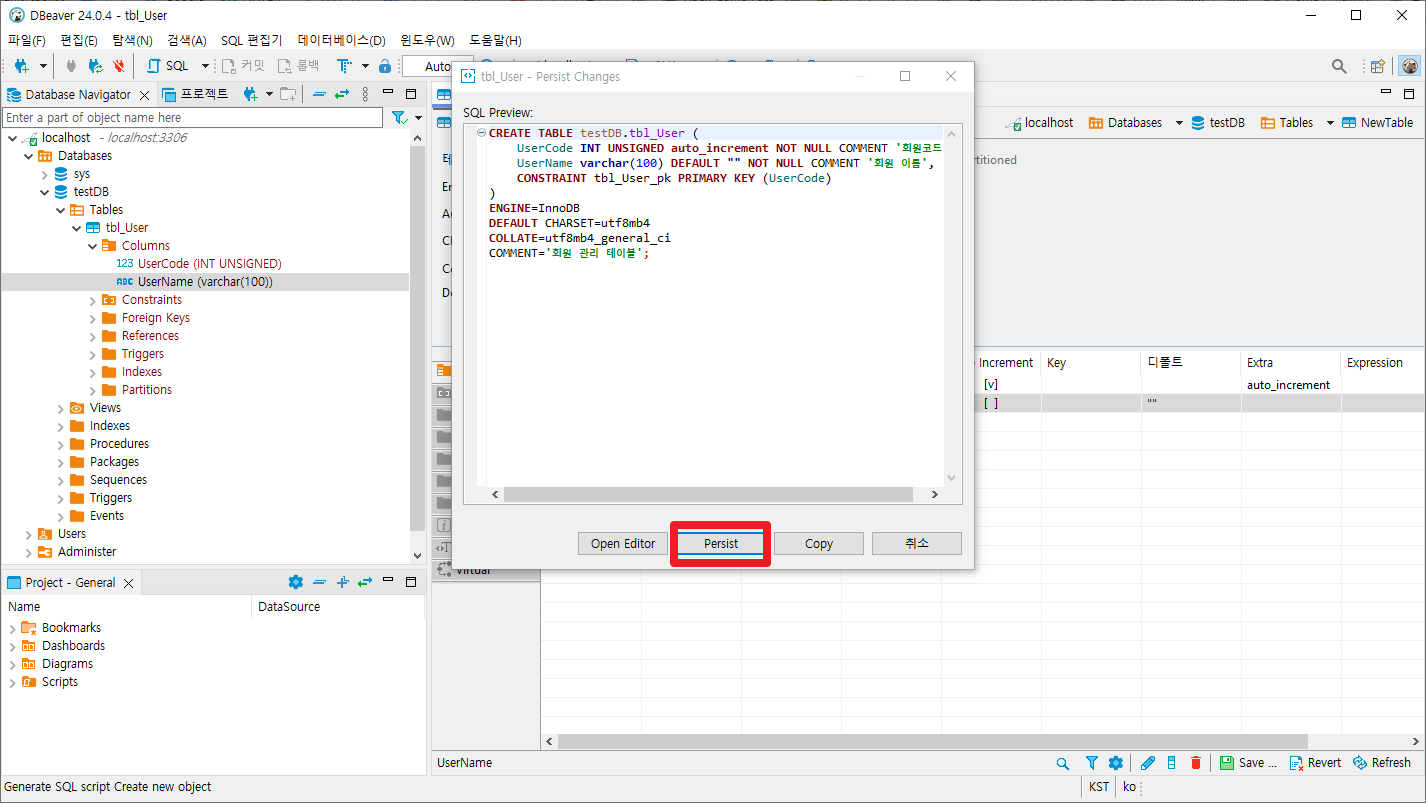This screenshot has width=1426, height=803.
Task: Click the Database Navigator vertical scrollbar
Action: (417, 338)
